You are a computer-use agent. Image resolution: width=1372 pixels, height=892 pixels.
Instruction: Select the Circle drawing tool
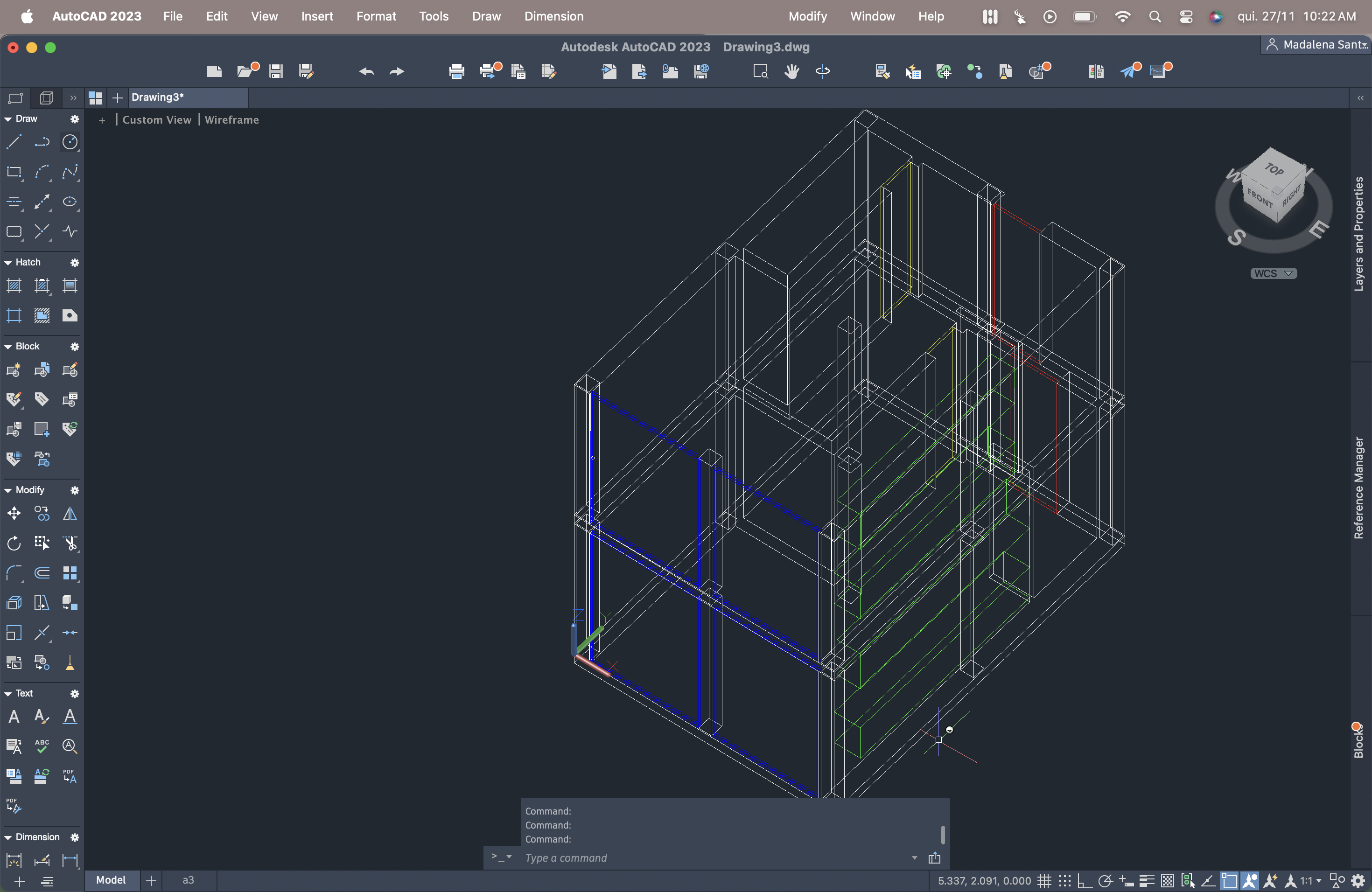(x=70, y=142)
